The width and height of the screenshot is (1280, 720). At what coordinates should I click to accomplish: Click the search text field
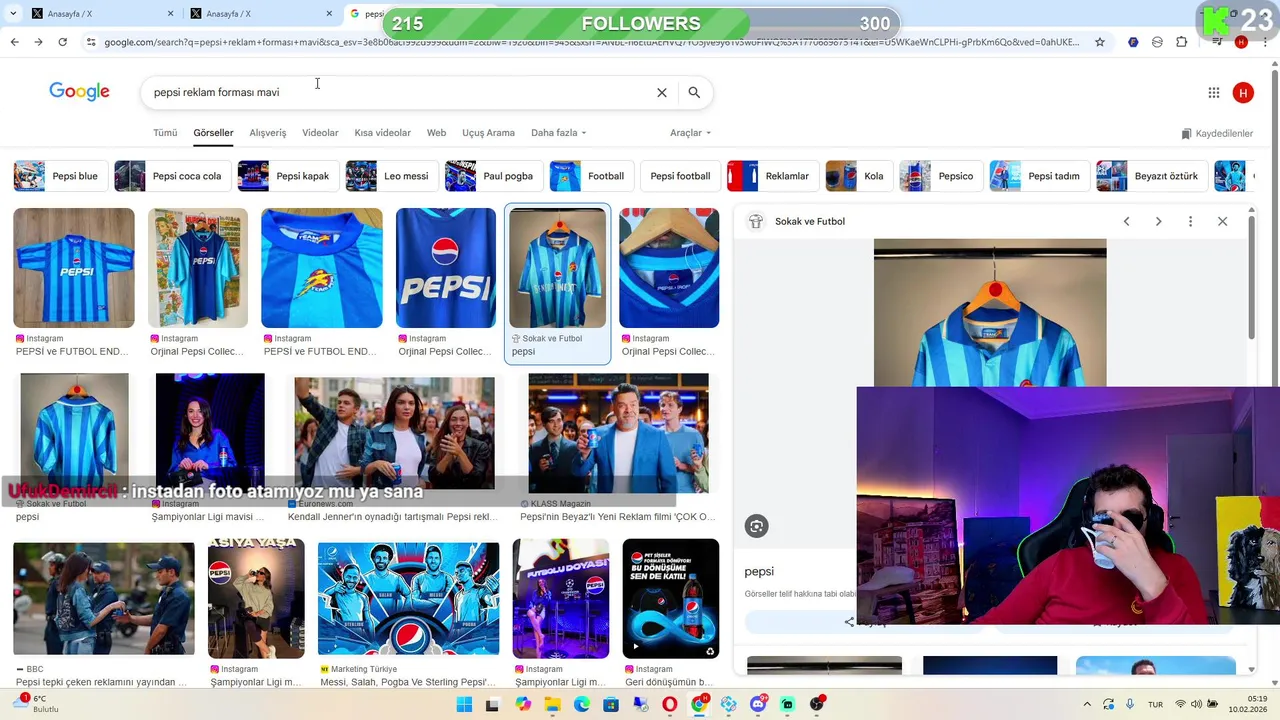[400, 92]
